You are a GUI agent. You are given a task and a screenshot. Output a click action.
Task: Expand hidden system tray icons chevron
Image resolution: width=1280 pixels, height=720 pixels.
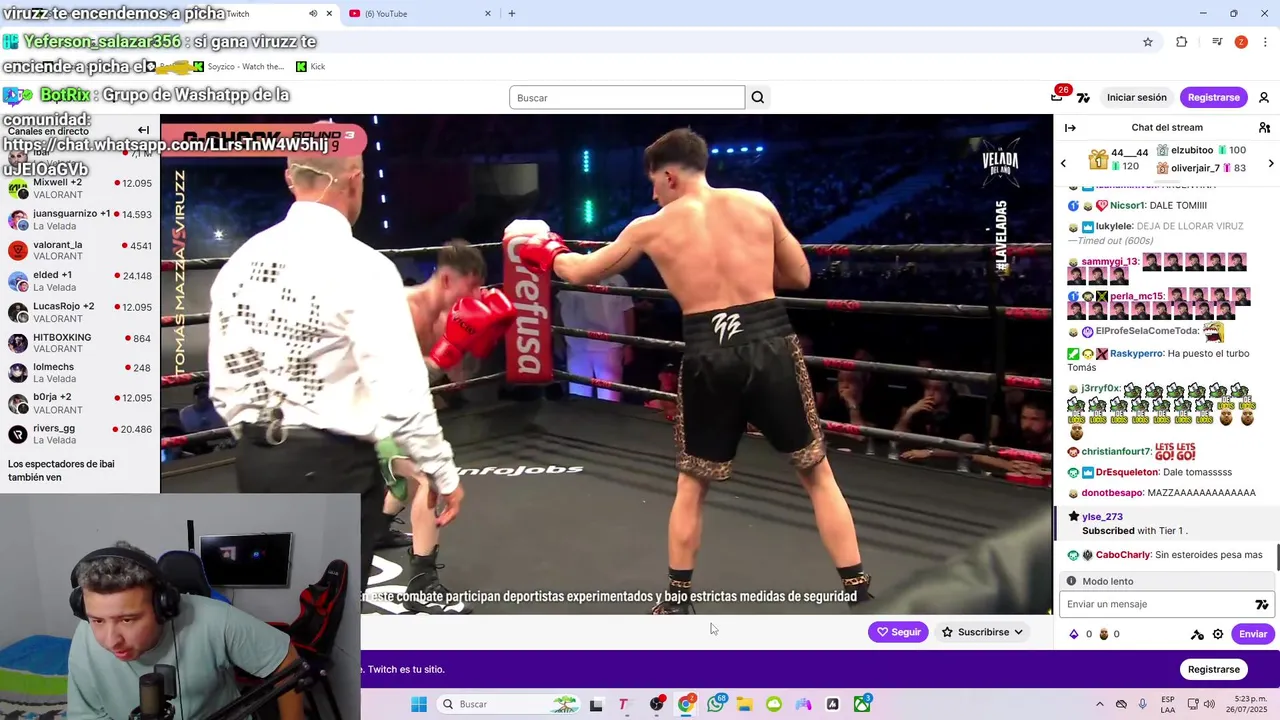click(x=1100, y=704)
